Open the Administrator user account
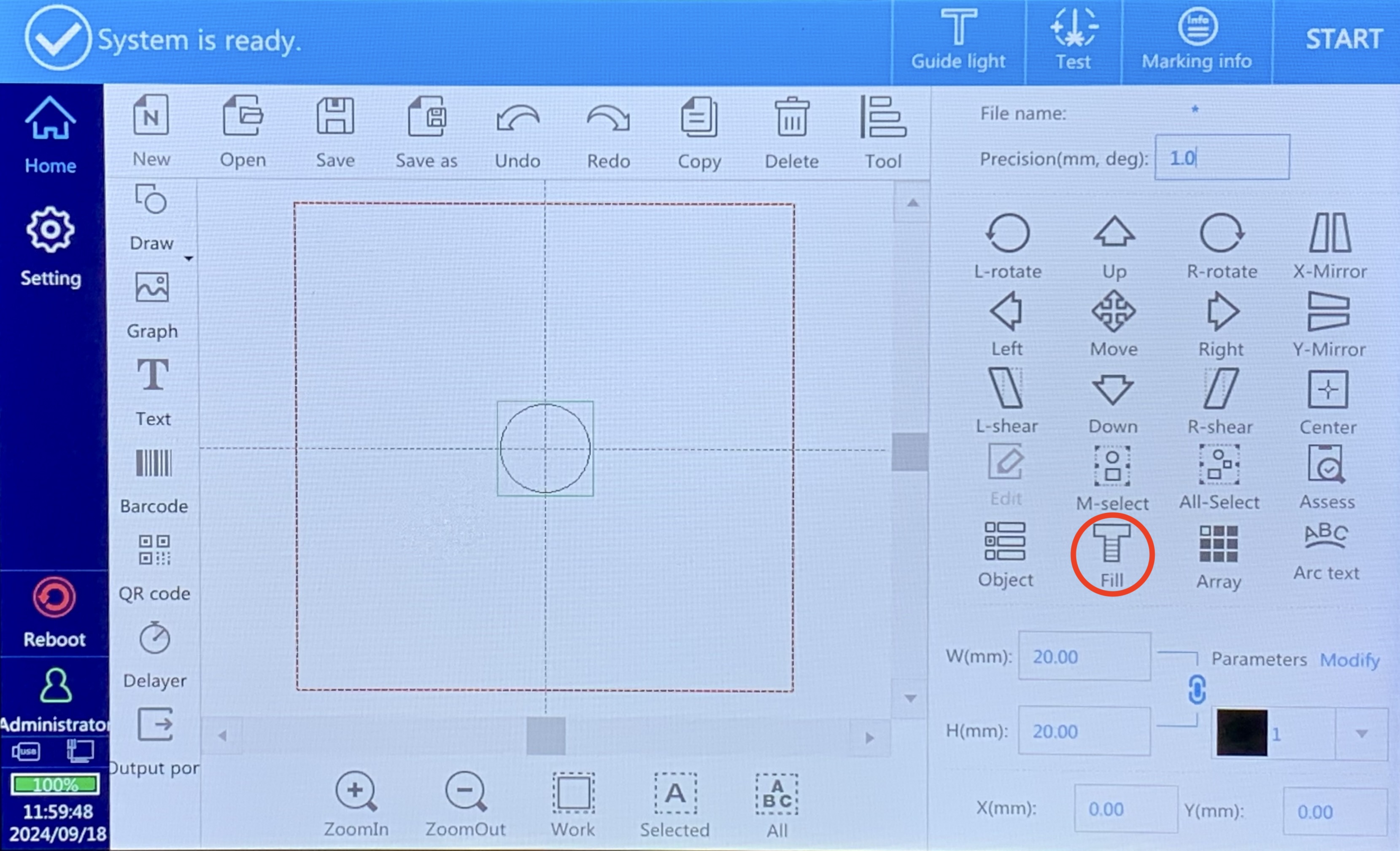The height and width of the screenshot is (851, 1400). [55, 700]
